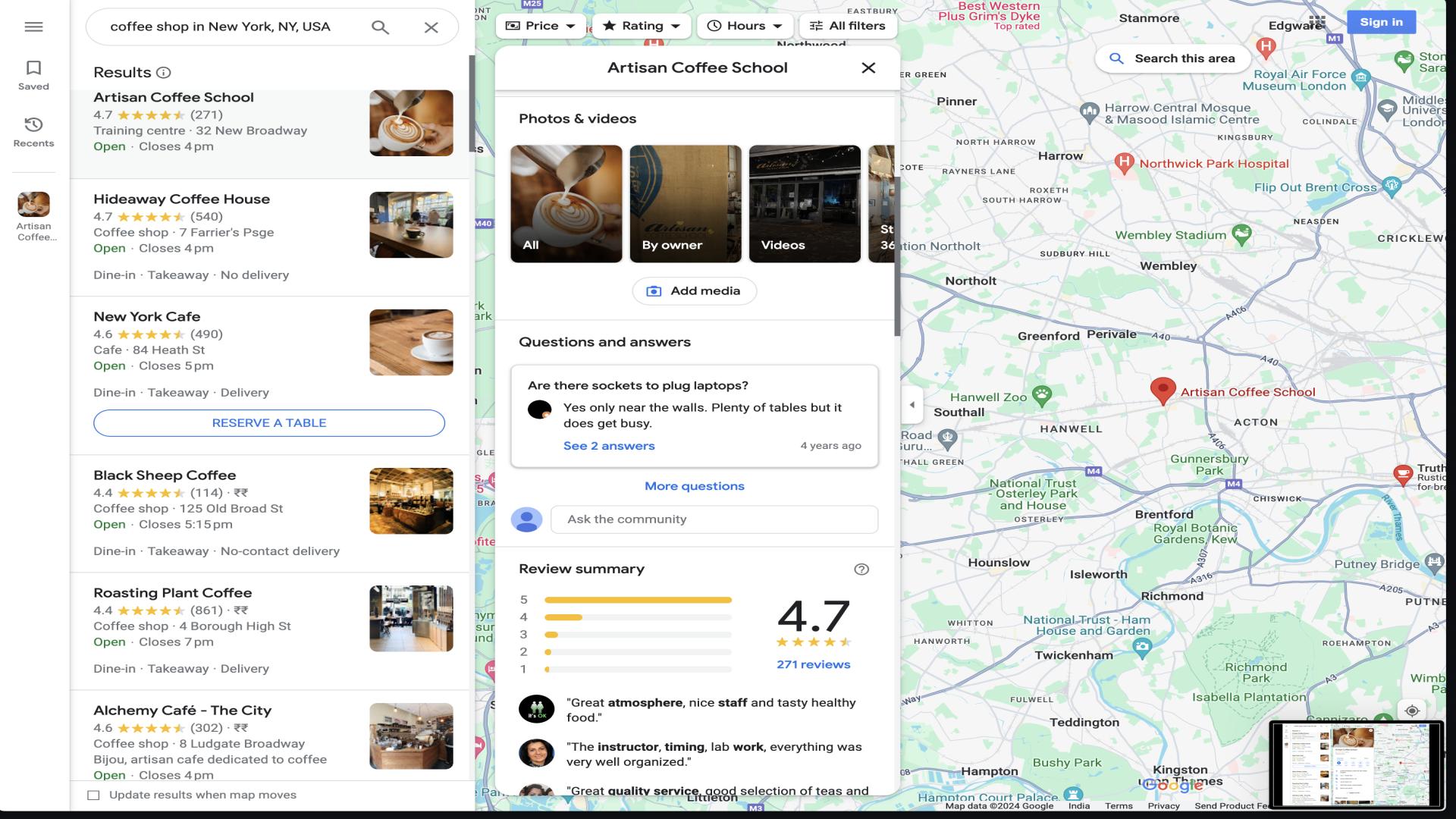Click the red Artisan Coffee School pin
The height and width of the screenshot is (819, 1456).
pyautogui.click(x=1163, y=391)
